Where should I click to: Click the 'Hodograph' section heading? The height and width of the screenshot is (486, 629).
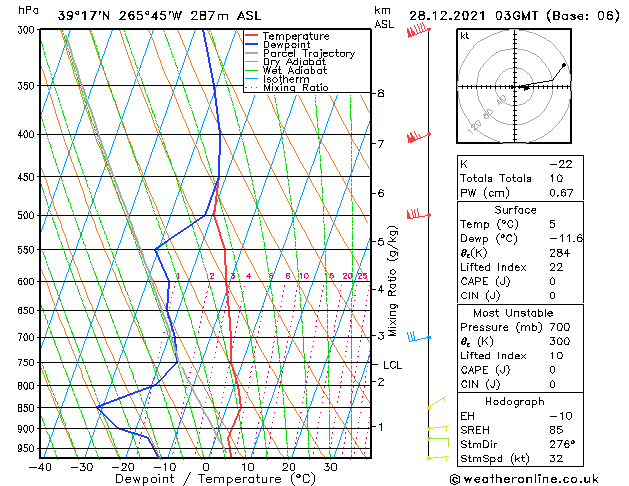(x=515, y=402)
